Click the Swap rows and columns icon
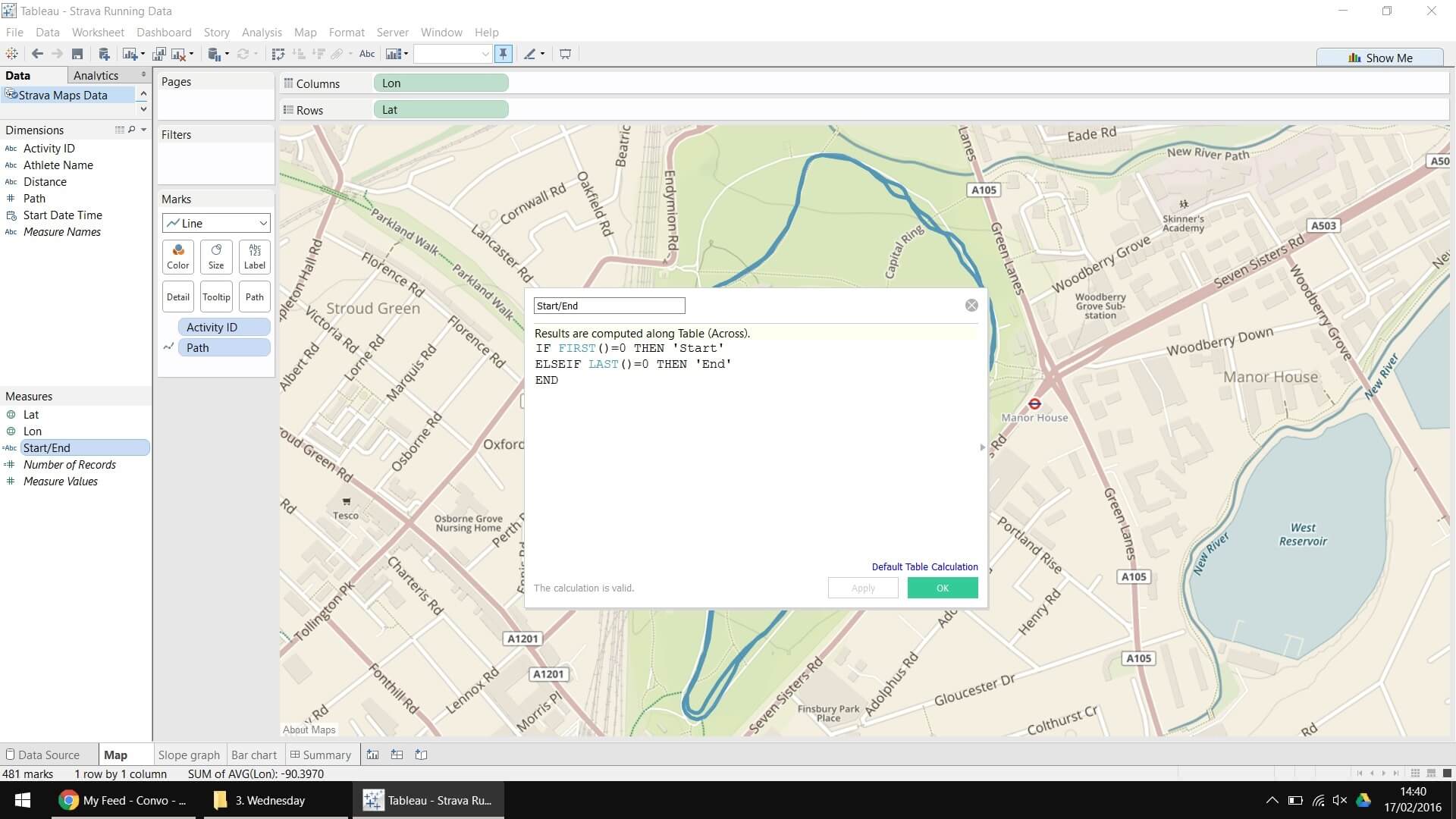This screenshot has height=819, width=1456. coord(278,54)
